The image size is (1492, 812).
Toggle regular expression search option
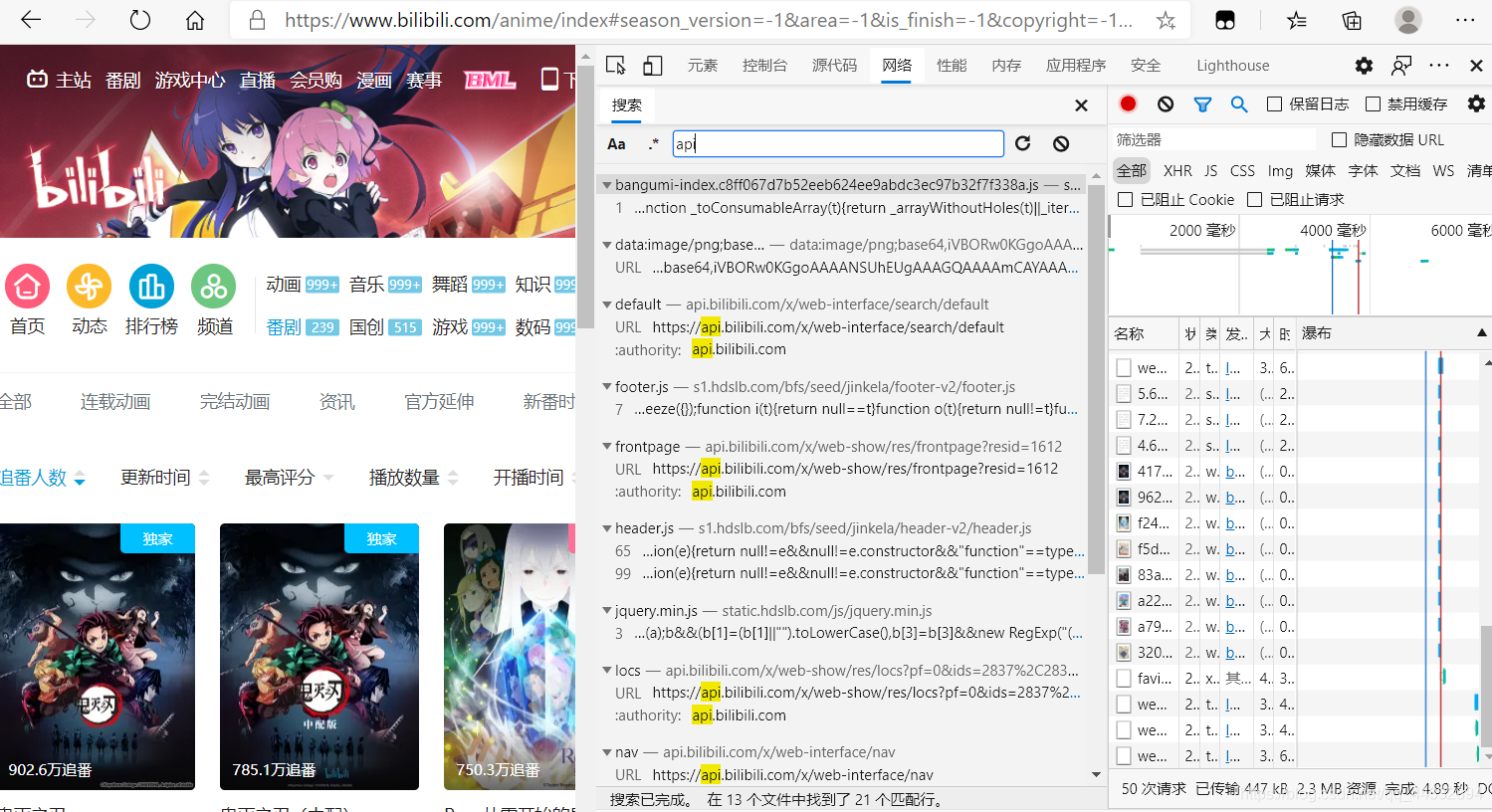pyautogui.click(x=653, y=144)
